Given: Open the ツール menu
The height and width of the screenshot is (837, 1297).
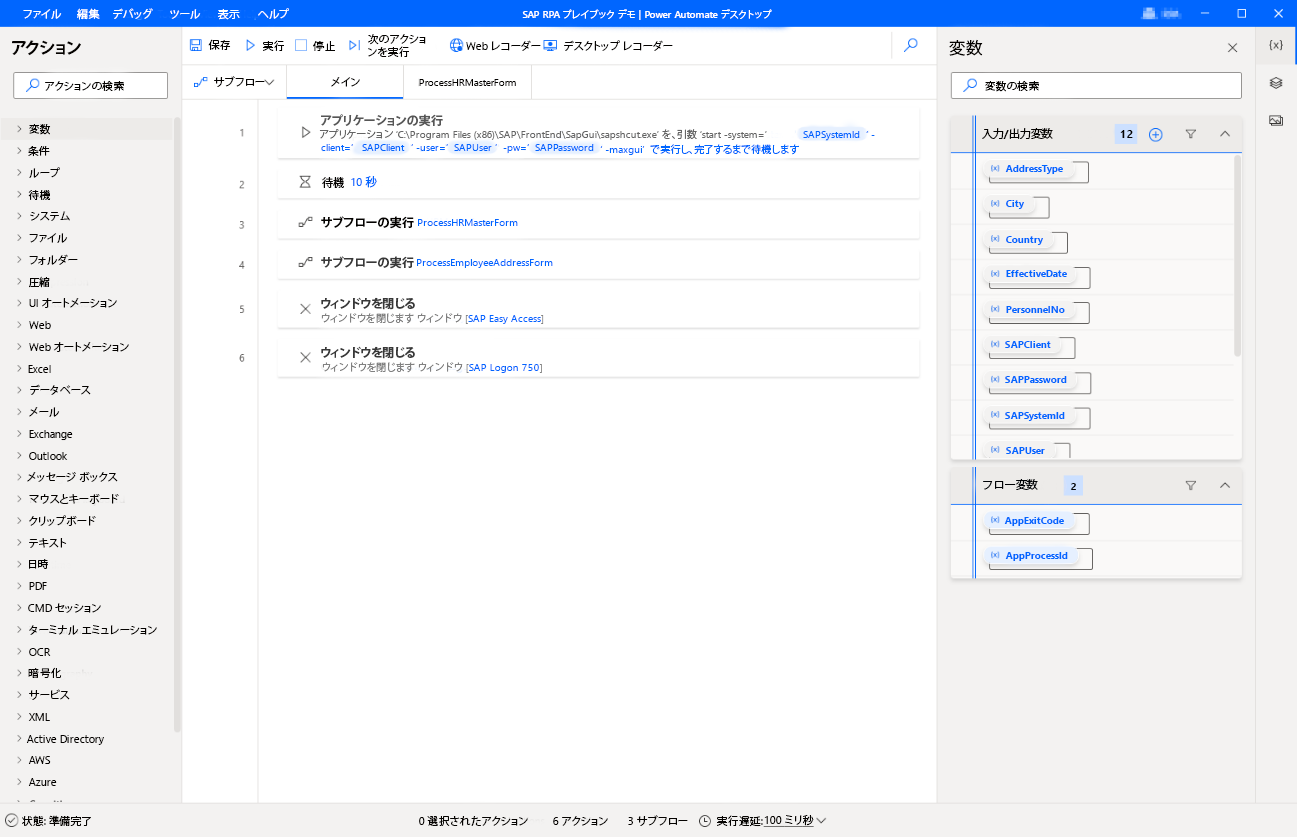Looking at the screenshot, I should point(184,14).
